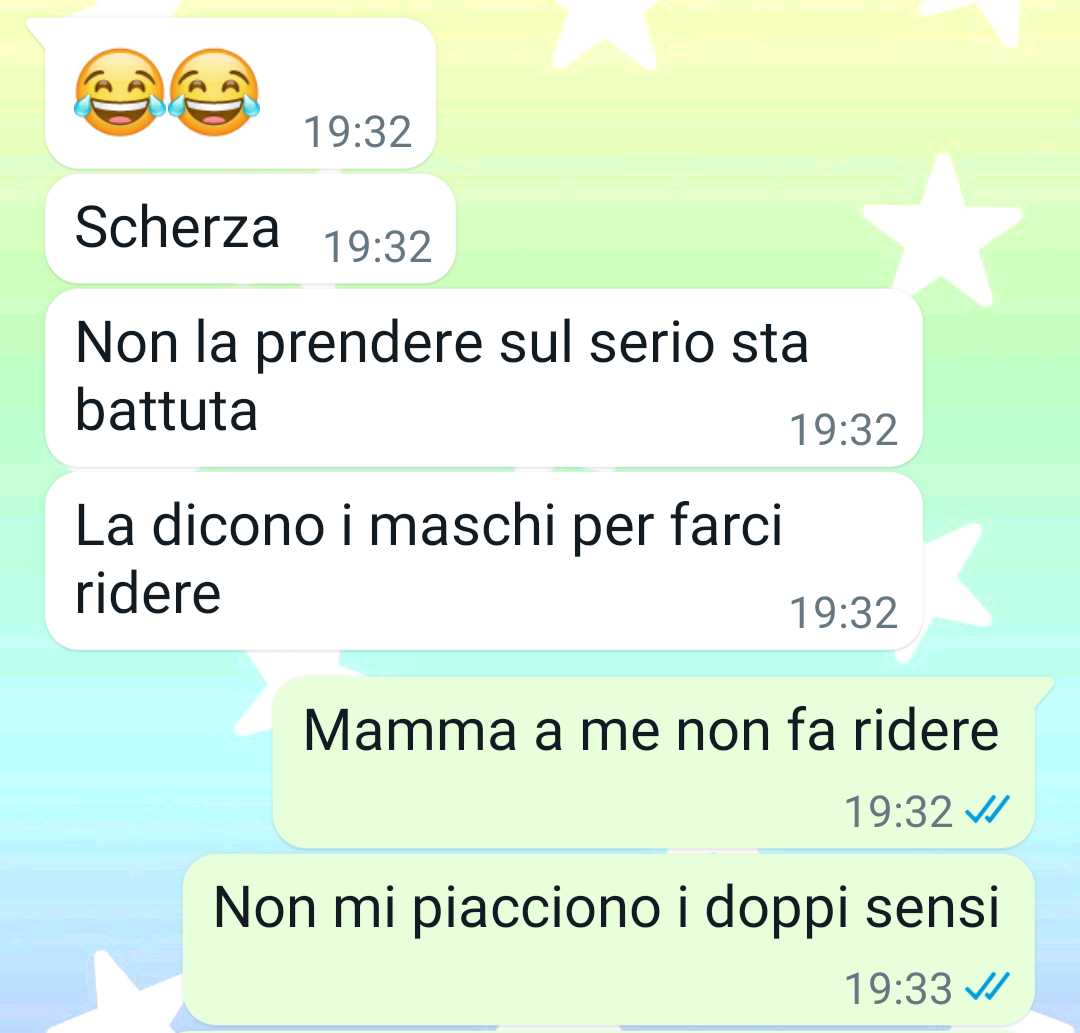This screenshot has width=1080, height=1033.
Task: Tap the word 'battuta' in the message
Action: [166, 410]
